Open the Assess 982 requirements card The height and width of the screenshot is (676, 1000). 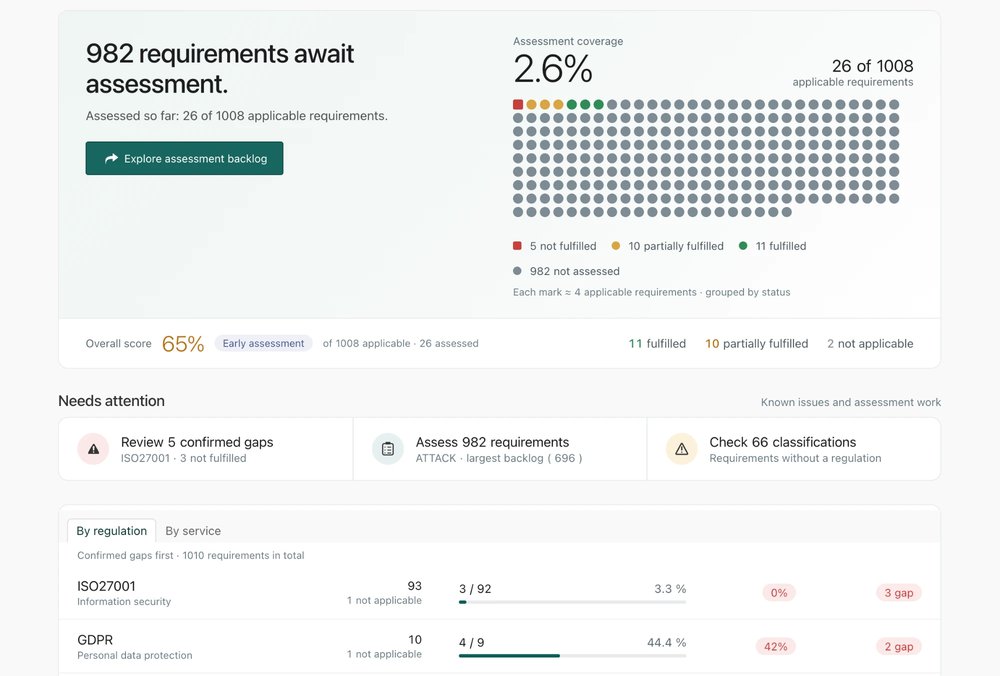click(500, 449)
